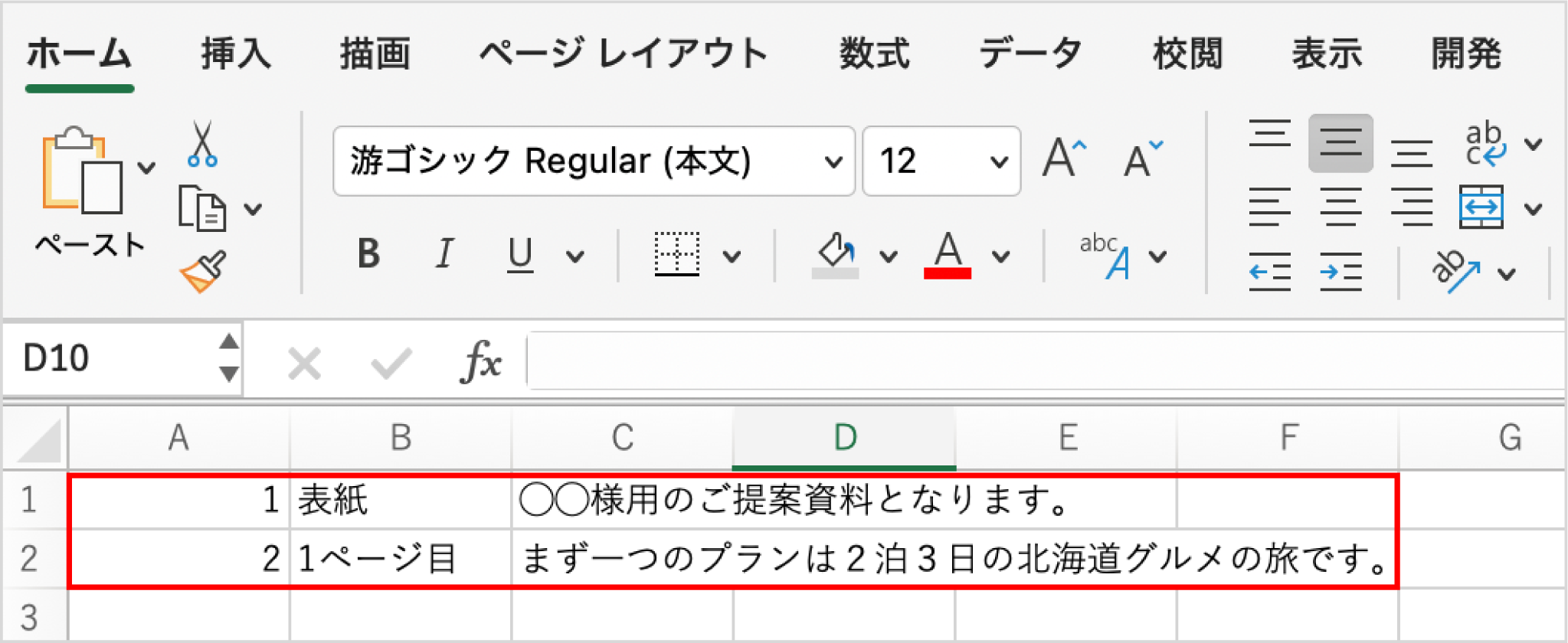
Task: Open the Wrap Text dropdown arrow
Action: [x=1534, y=144]
